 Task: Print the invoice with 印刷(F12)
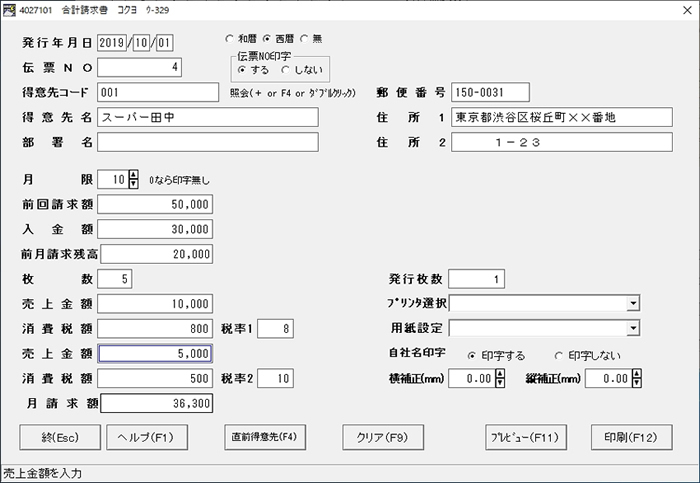(630, 437)
